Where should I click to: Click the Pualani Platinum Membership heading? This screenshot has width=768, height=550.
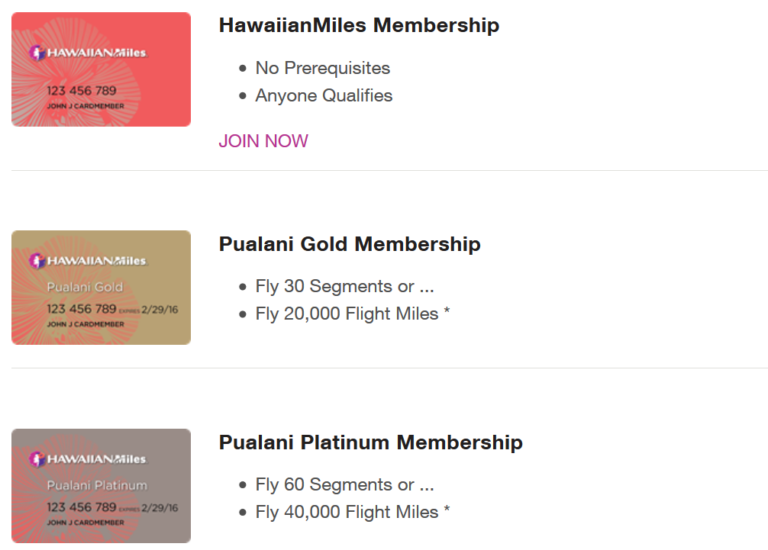(x=371, y=442)
